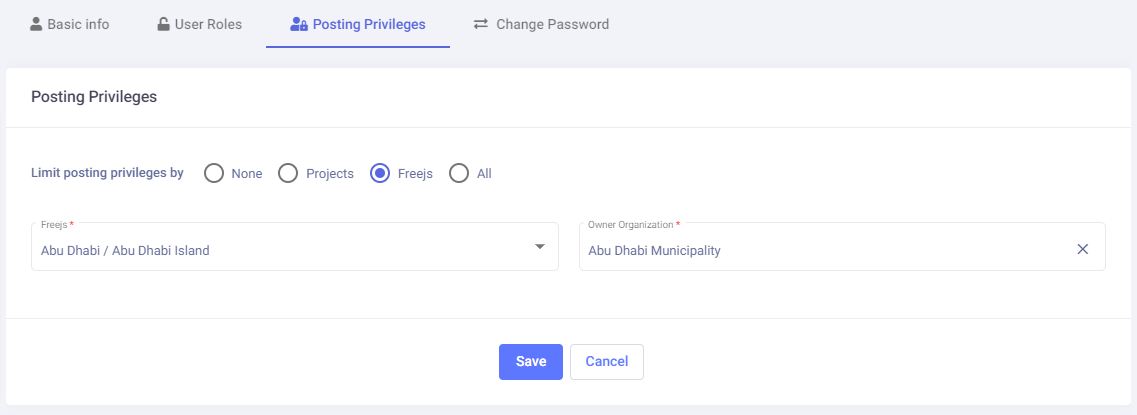Click the Abu Dhabi Island selected value
Screen dimensions: 1137x415
tap(125, 251)
